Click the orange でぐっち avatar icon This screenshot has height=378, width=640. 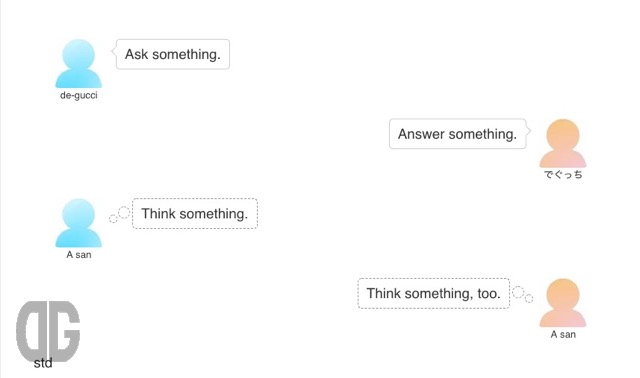click(x=563, y=143)
